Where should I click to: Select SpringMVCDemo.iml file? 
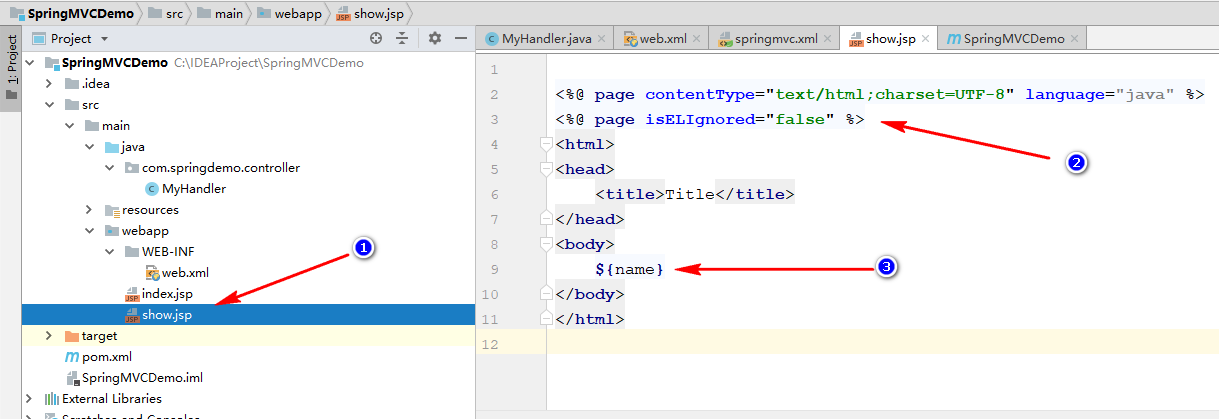click(142, 377)
